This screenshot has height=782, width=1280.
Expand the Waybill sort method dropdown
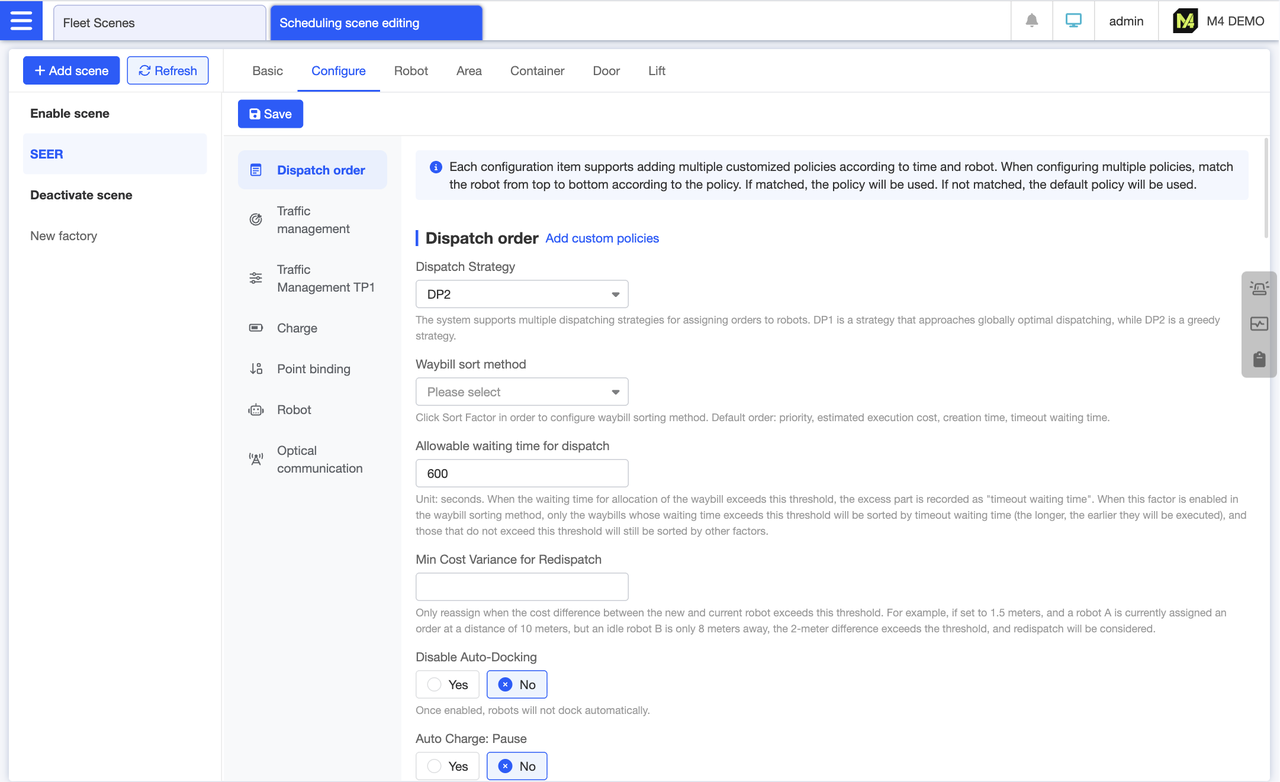tap(521, 391)
